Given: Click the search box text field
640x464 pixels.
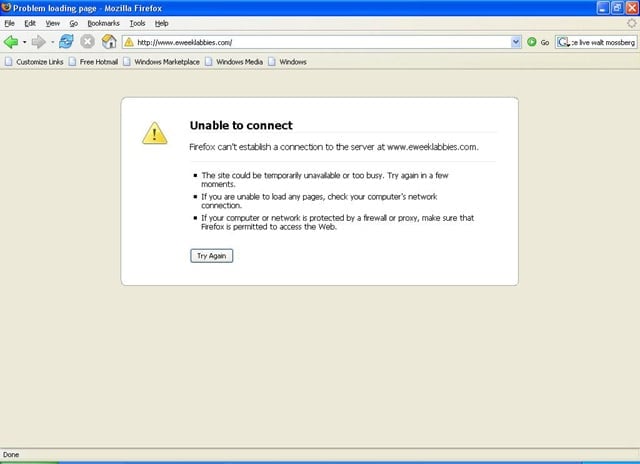Looking at the screenshot, I should tap(603, 42).
